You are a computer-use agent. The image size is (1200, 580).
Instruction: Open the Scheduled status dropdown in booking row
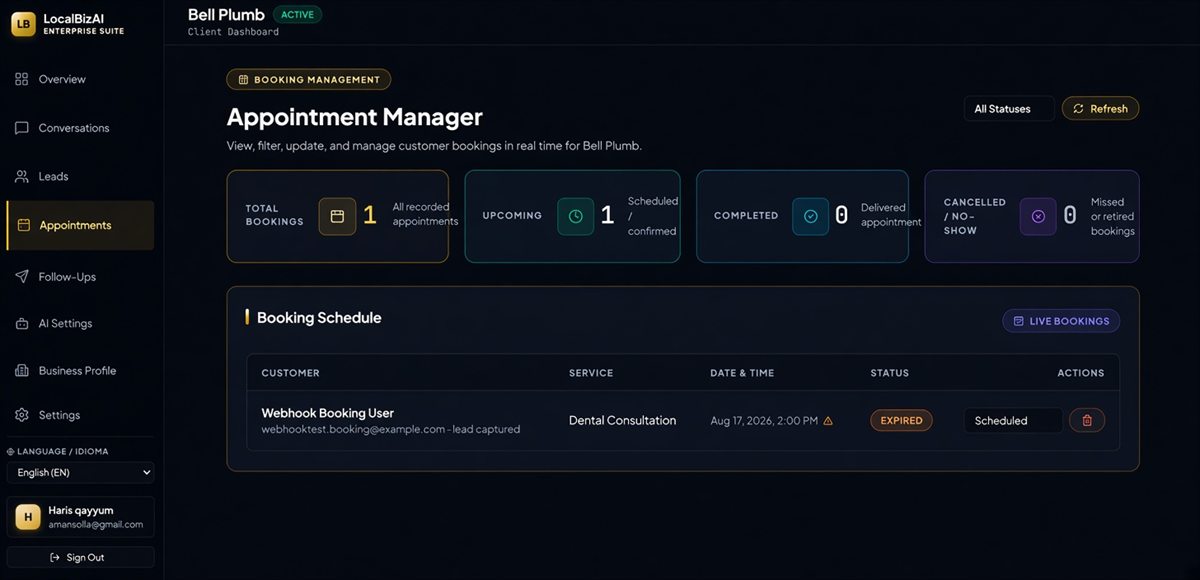[x=1013, y=421]
